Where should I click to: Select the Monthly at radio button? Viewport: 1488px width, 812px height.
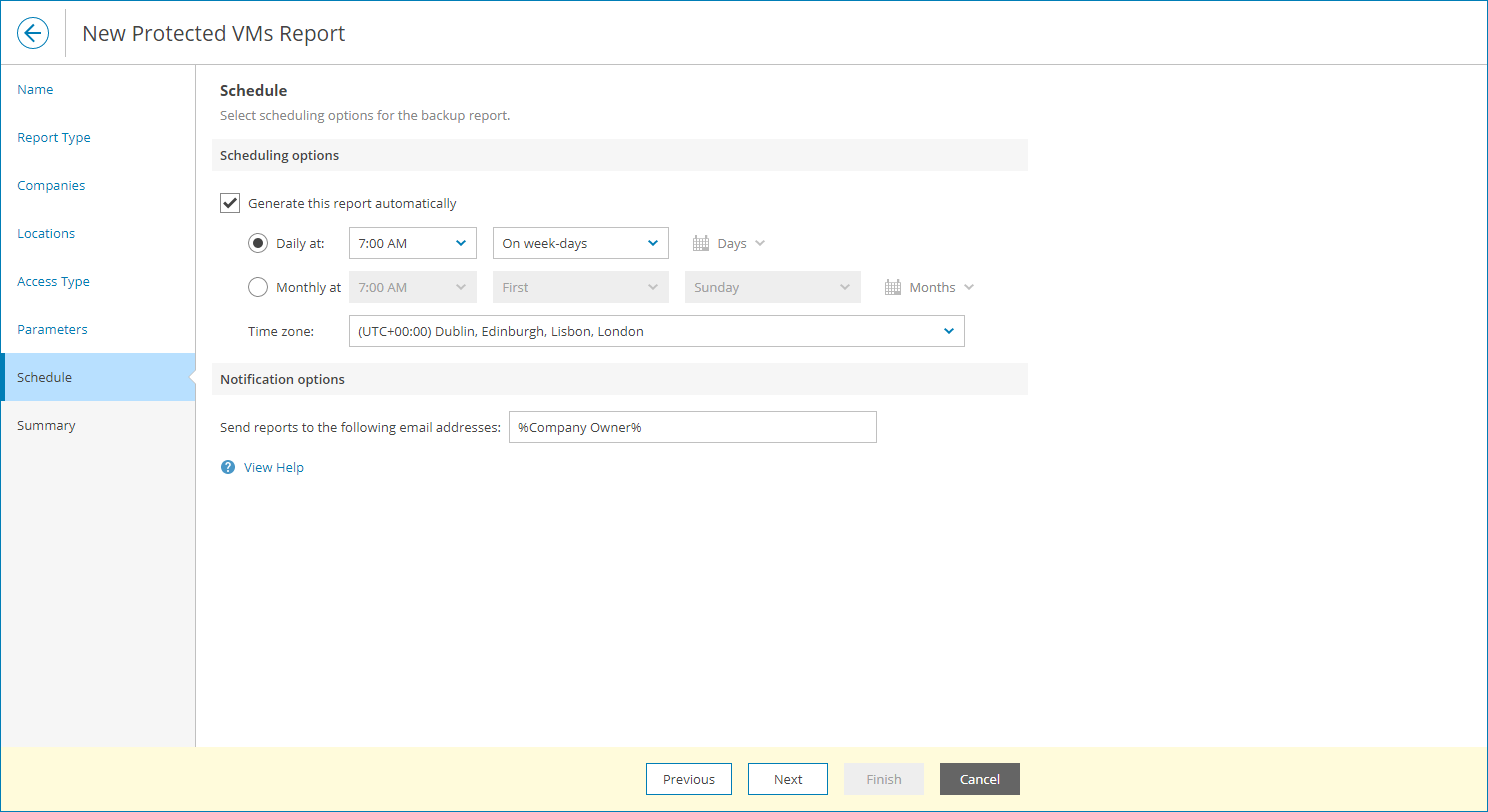pos(258,287)
